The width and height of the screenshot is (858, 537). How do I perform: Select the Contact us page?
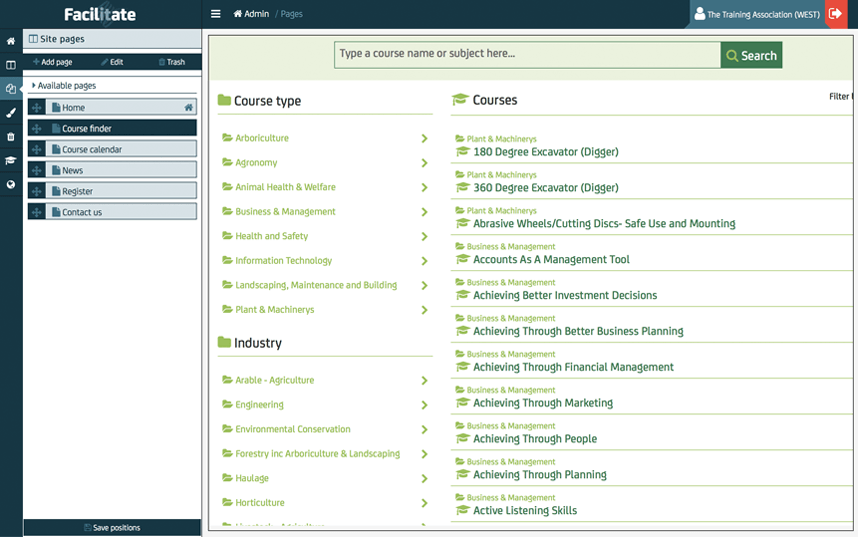82,212
